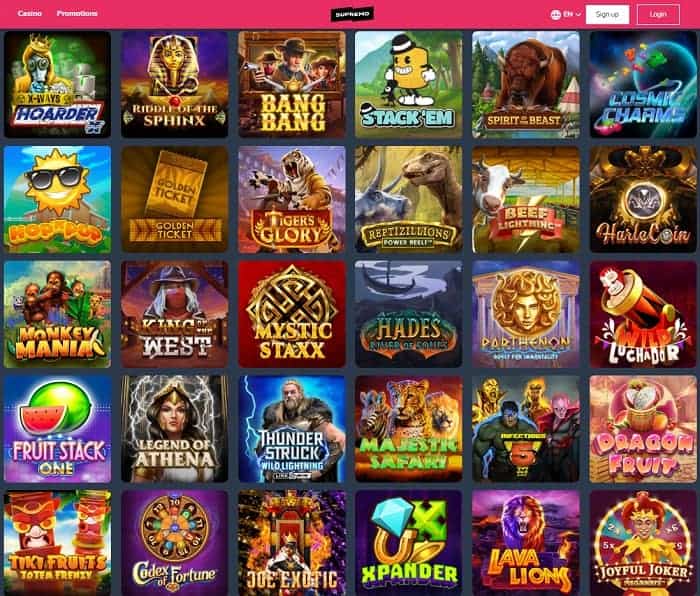Select the Bang Bang slot thumbnail
The height and width of the screenshot is (596, 700).
click(292, 84)
